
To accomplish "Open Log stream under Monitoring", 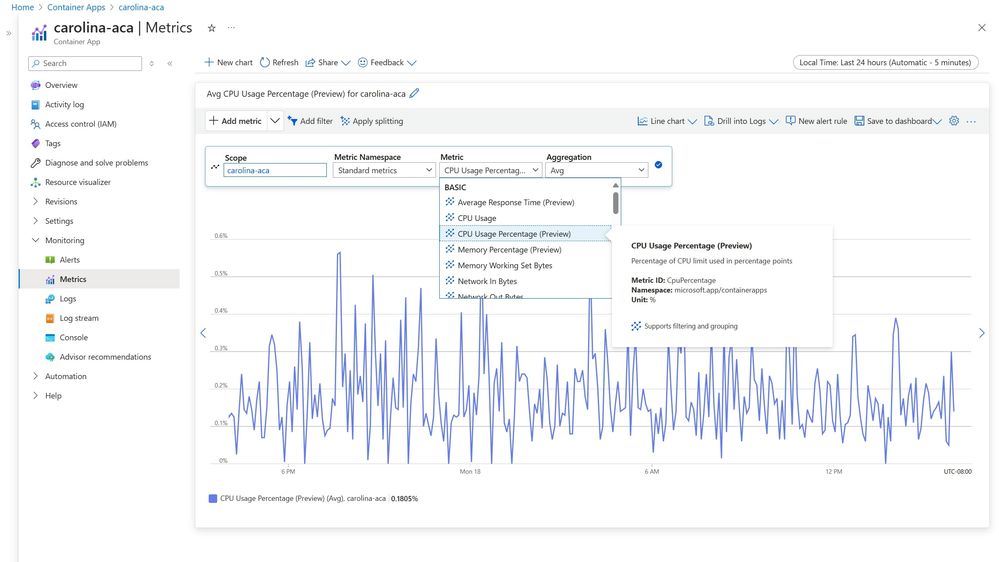I will click(79, 318).
